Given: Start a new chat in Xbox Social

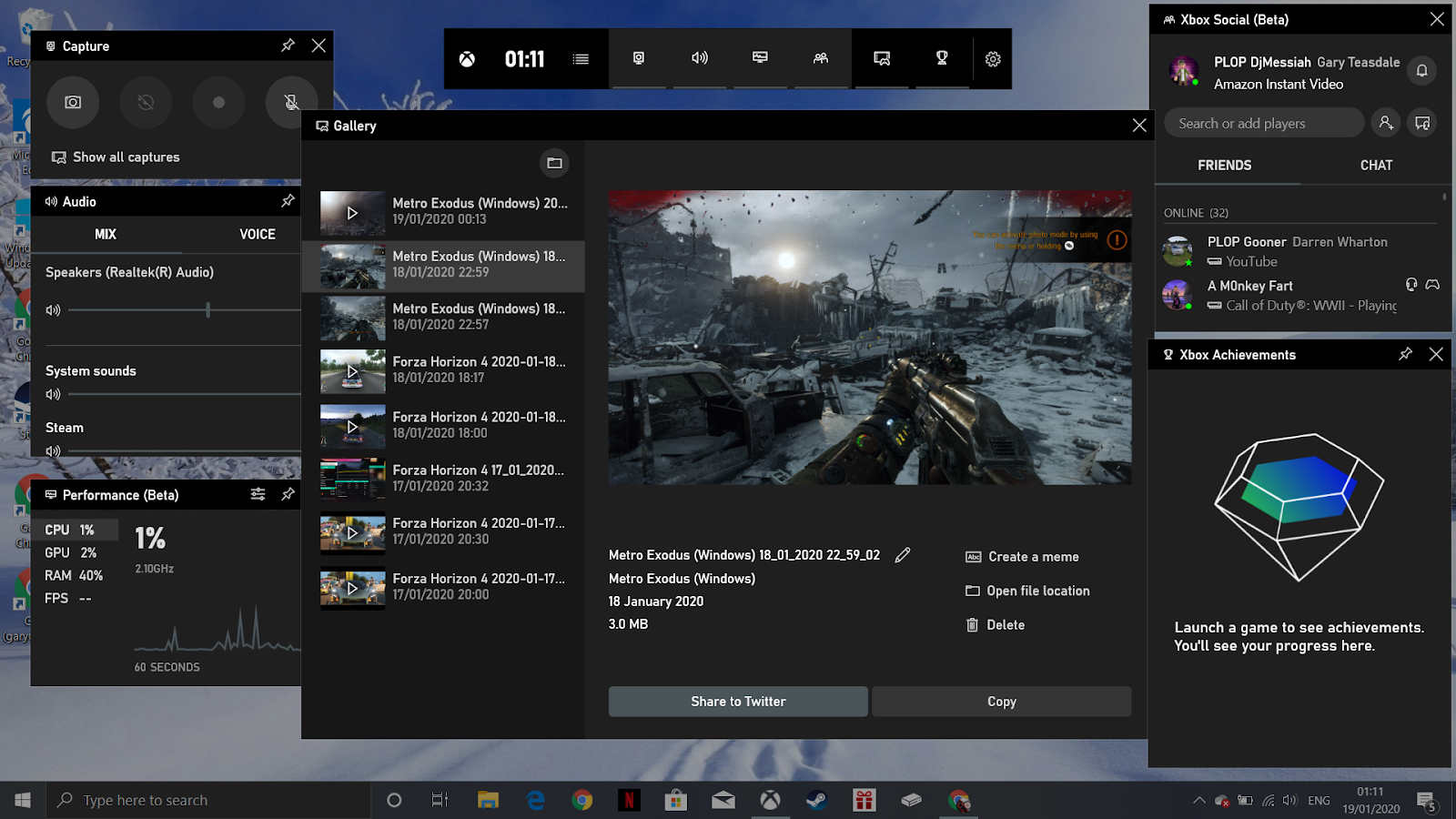Looking at the screenshot, I should tap(1422, 123).
